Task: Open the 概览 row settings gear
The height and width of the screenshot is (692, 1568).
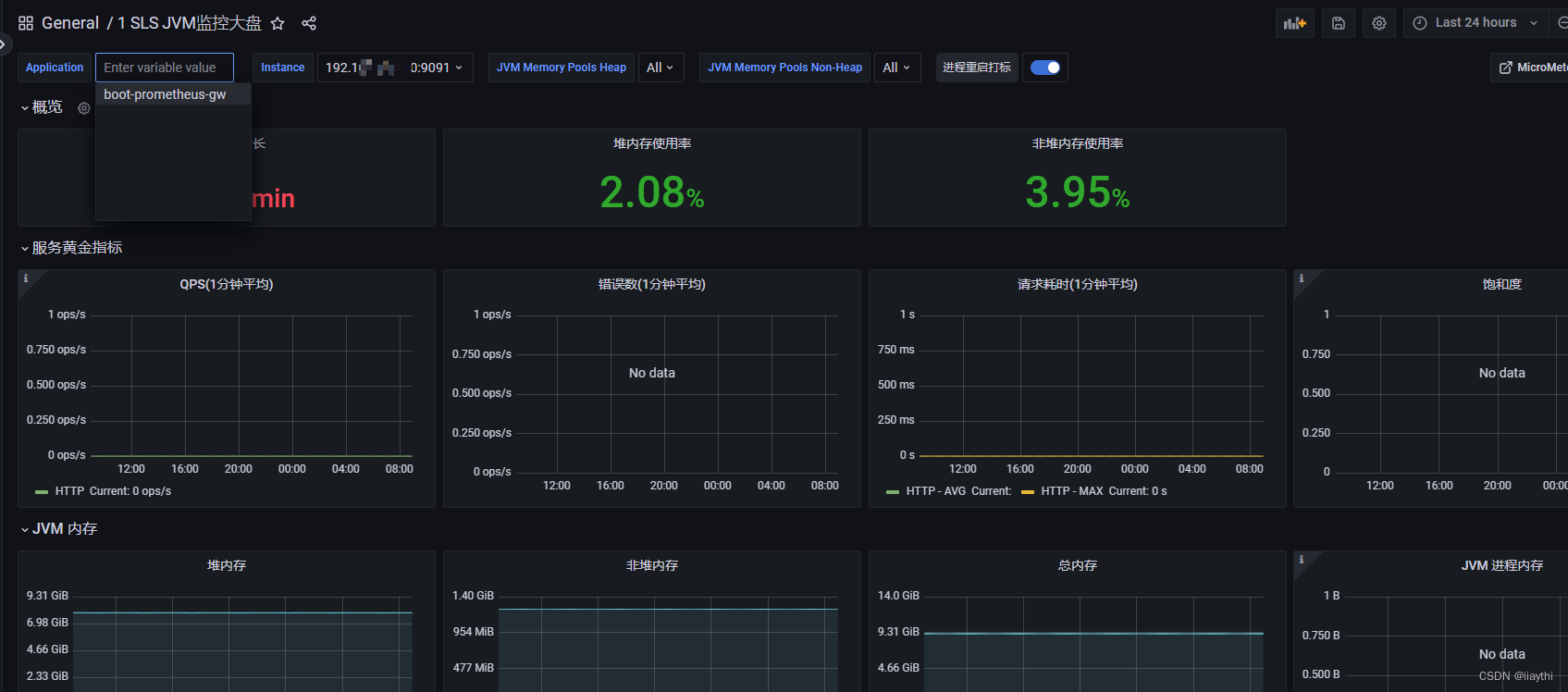Action: tap(84, 108)
